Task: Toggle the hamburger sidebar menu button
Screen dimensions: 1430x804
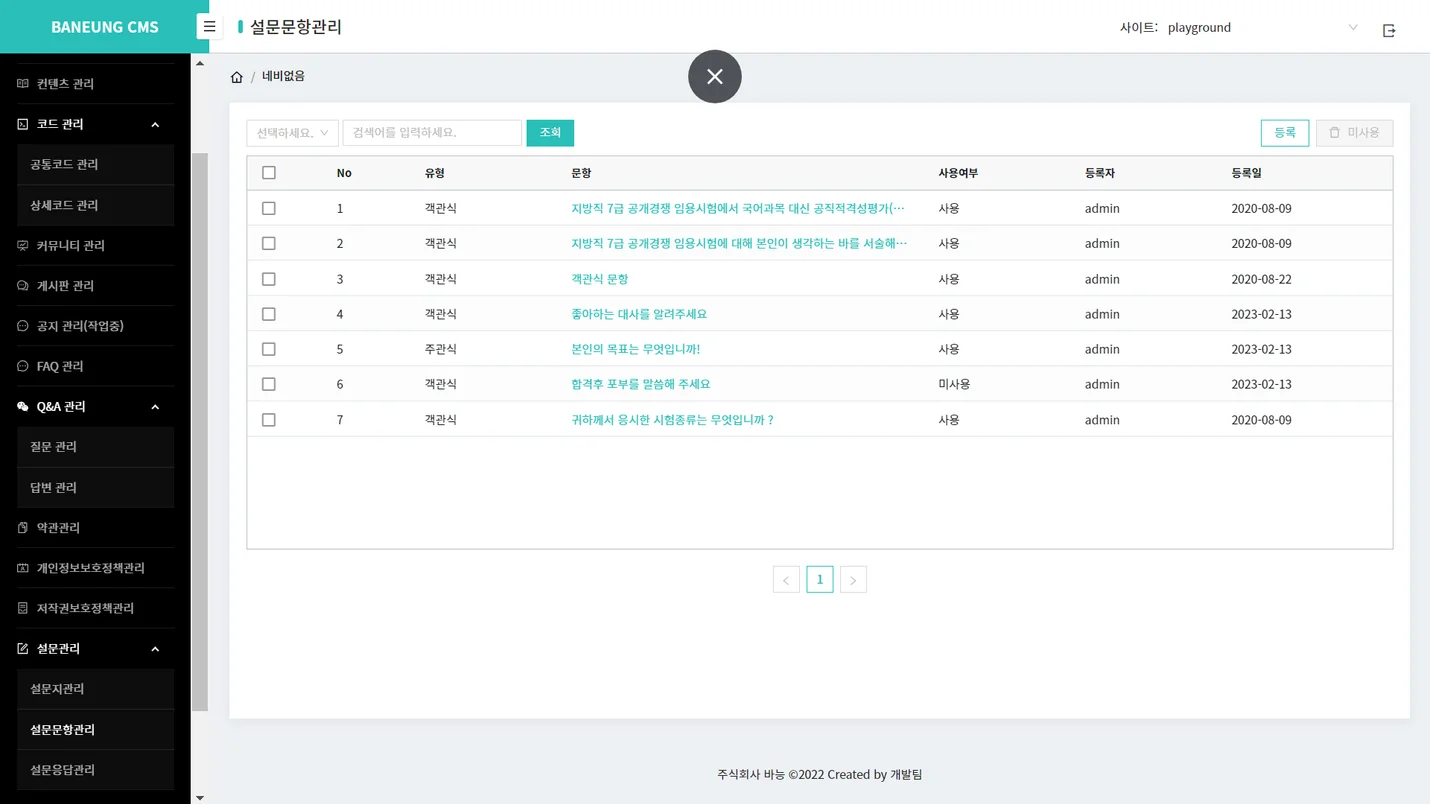Action: coord(209,27)
